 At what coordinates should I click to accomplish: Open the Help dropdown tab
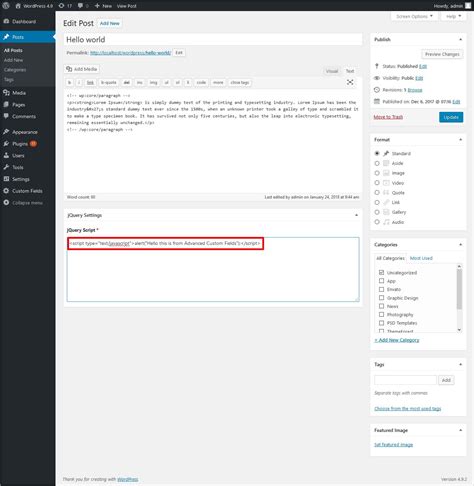coord(454,16)
